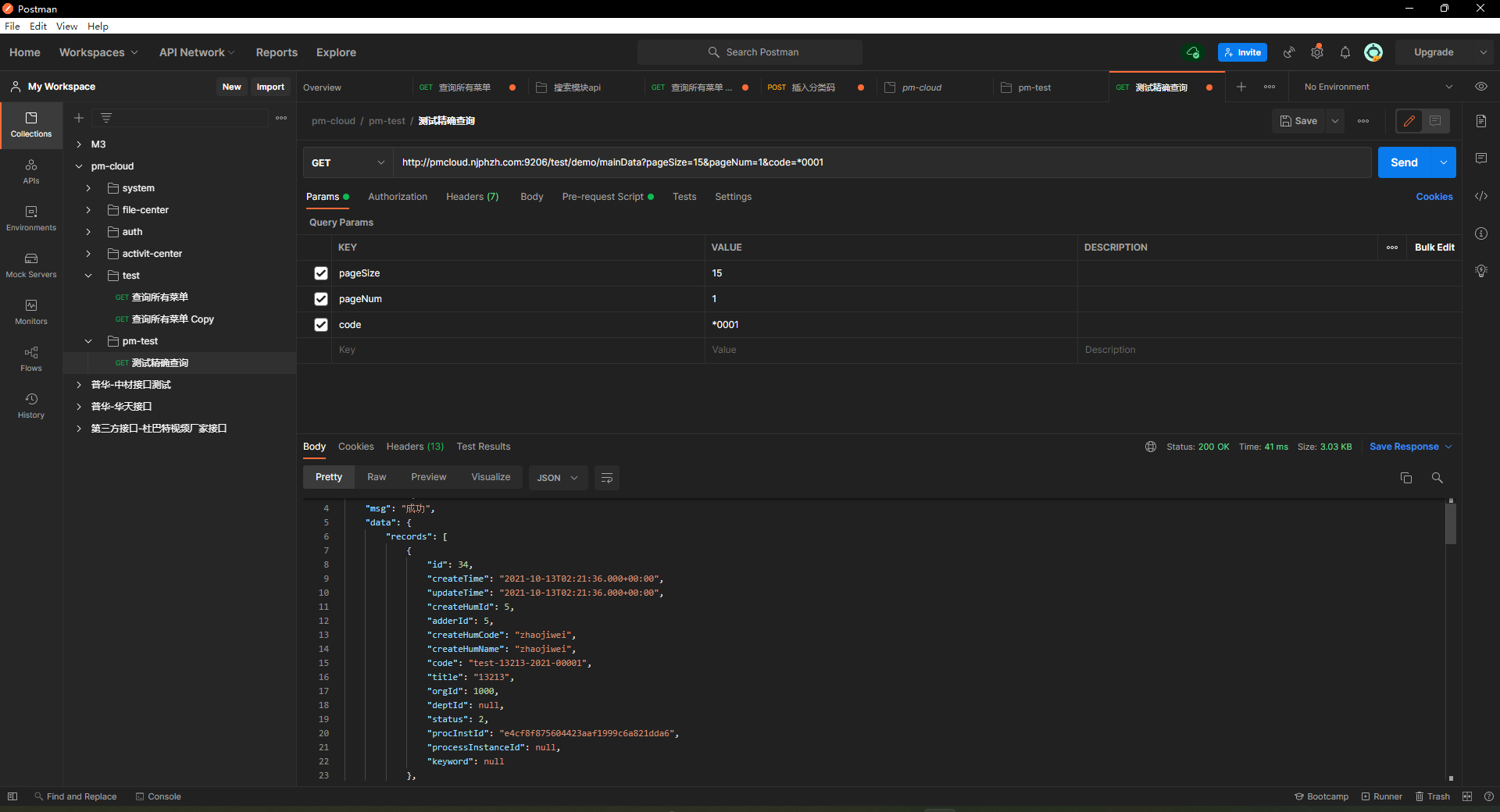The height and width of the screenshot is (812, 1500).
Task: Switch to the Authorization tab
Action: point(398,197)
